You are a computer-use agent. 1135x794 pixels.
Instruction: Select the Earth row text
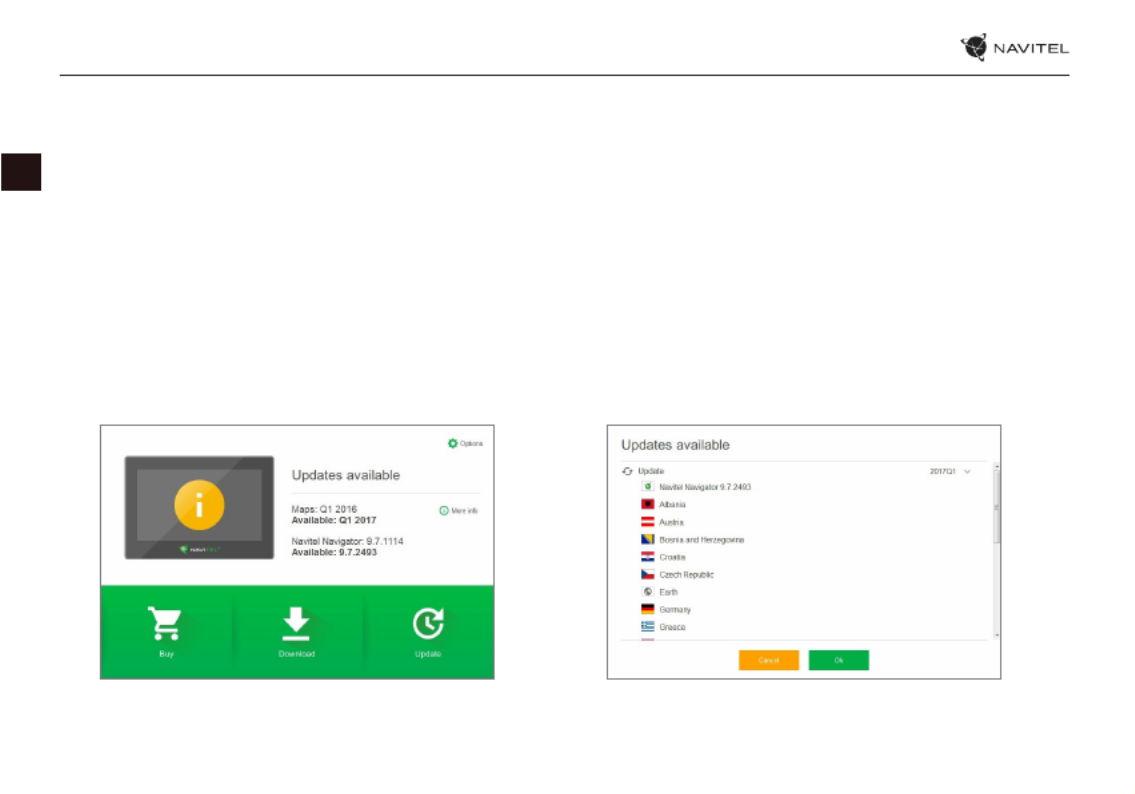(668, 592)
